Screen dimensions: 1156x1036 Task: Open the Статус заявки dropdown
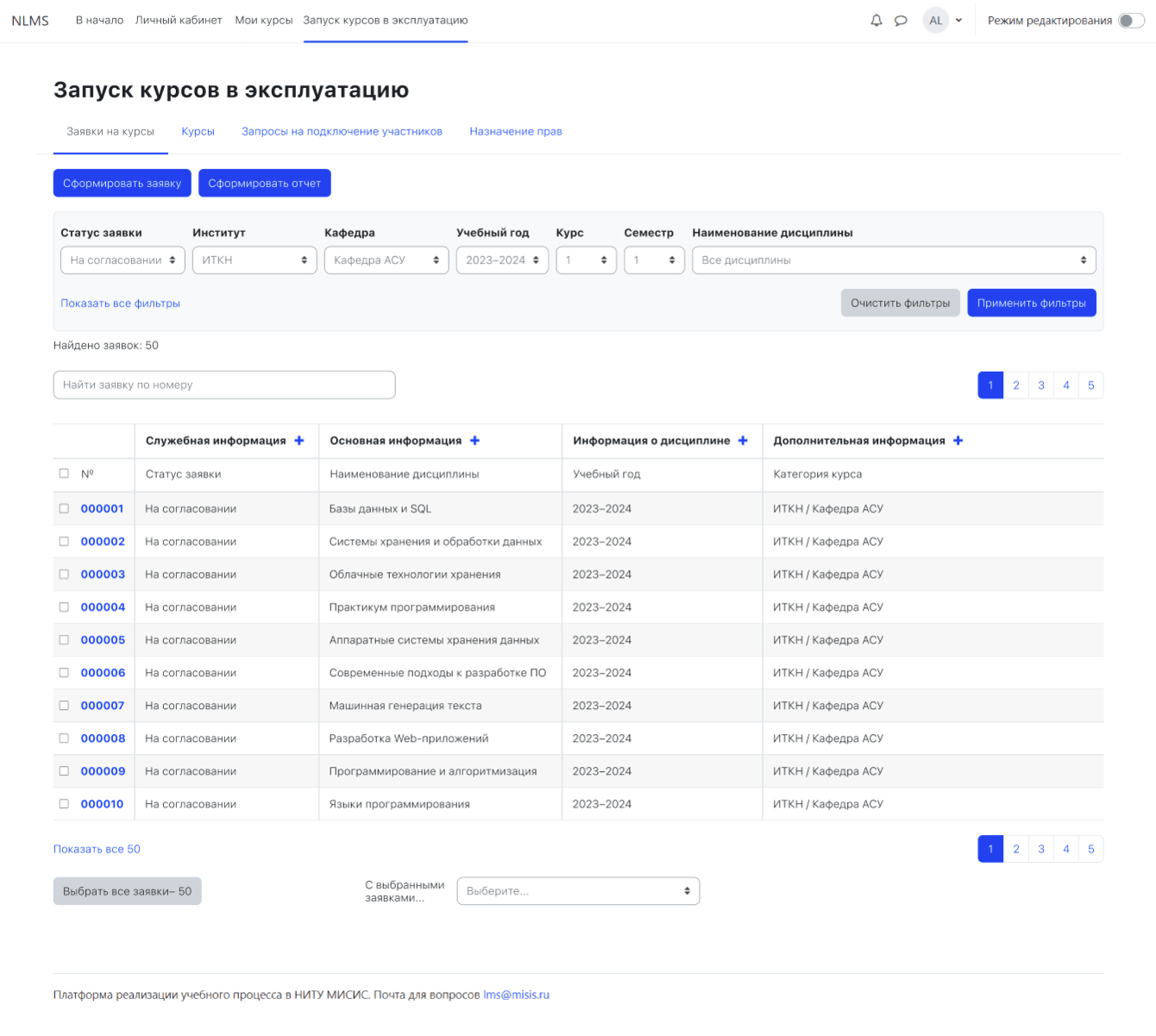[x=123, y=261]
